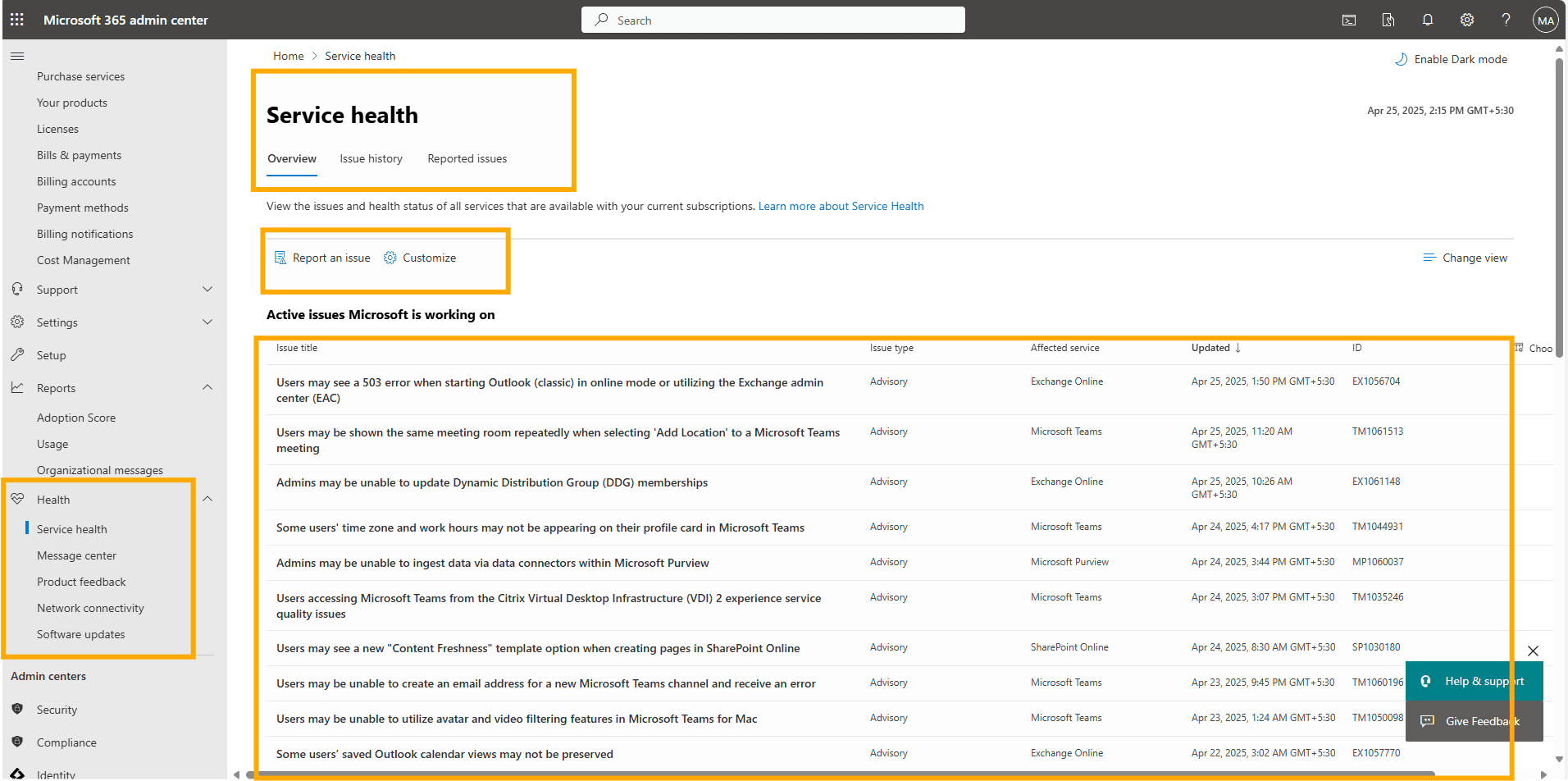This screenshot has width=1568, height=781.
Task: Open Cloud Shell from the top bar
Action: click(x=1349, y=19)
